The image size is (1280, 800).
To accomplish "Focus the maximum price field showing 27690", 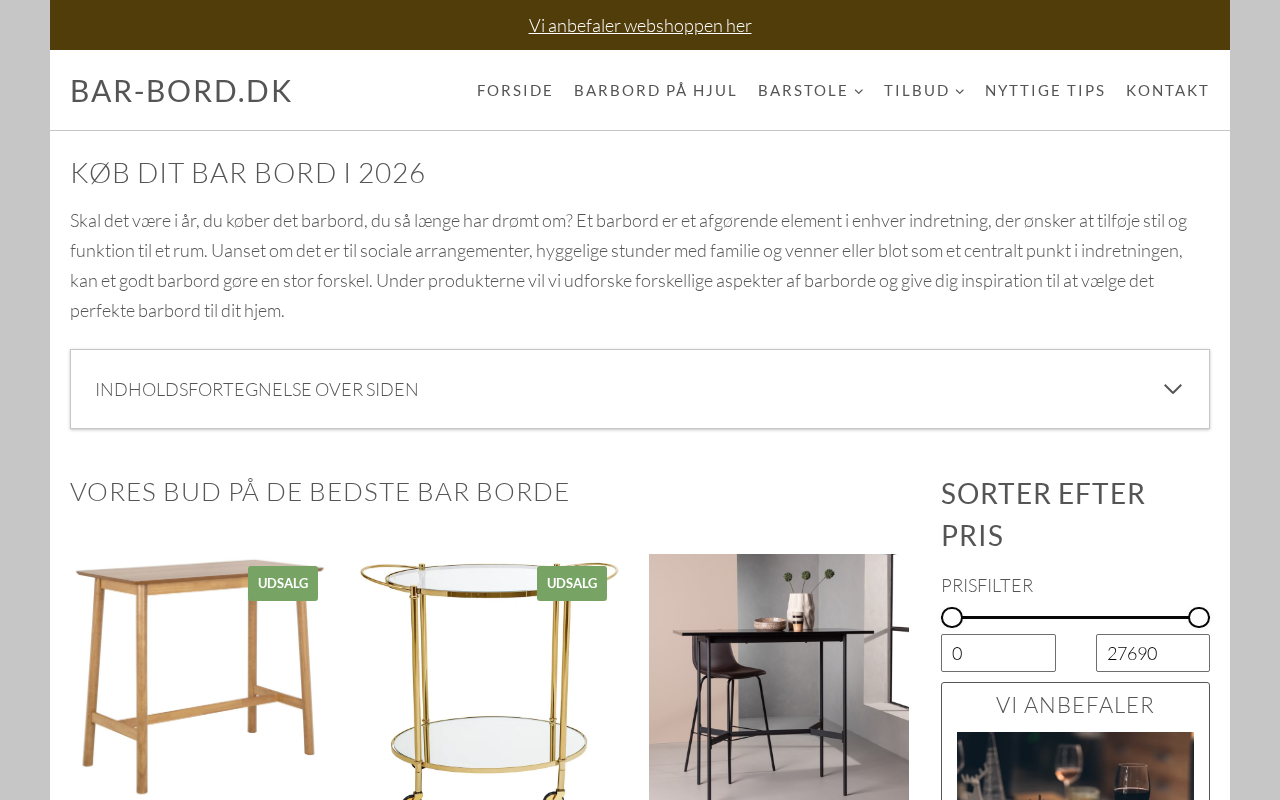I will coord(1153,653).
